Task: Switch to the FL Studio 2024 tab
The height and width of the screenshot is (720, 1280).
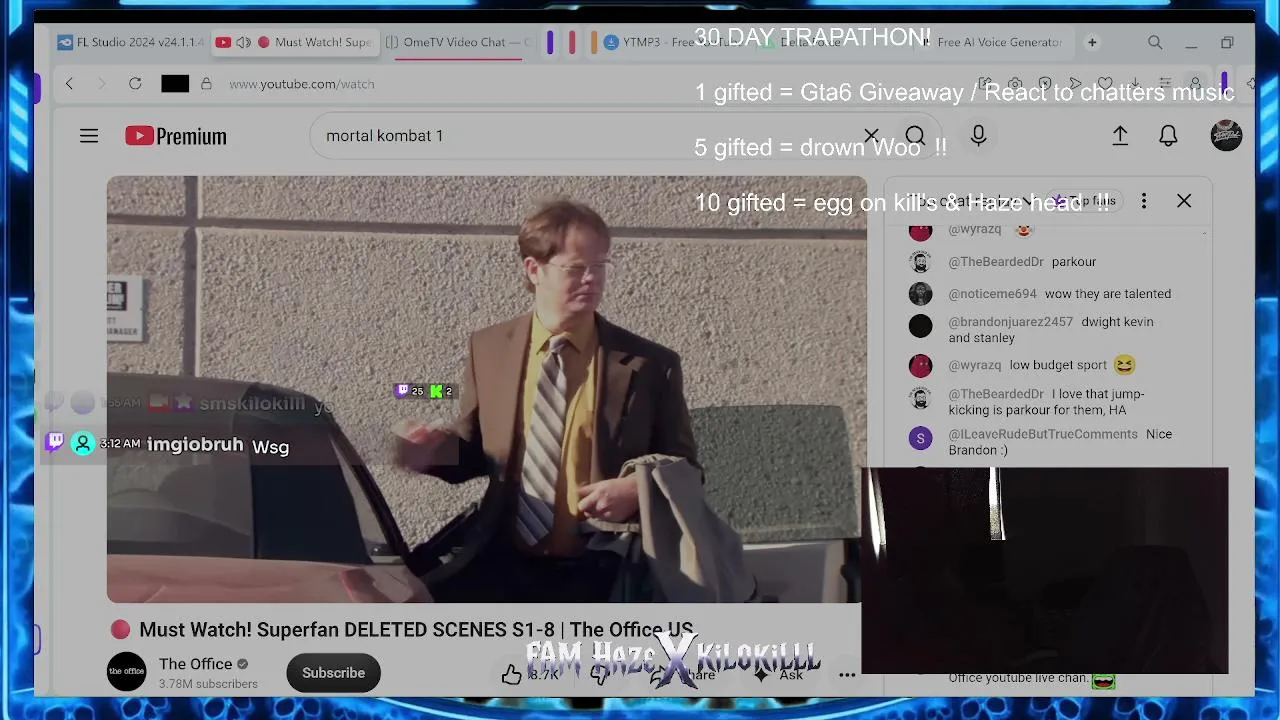Action: pos(131,43)
